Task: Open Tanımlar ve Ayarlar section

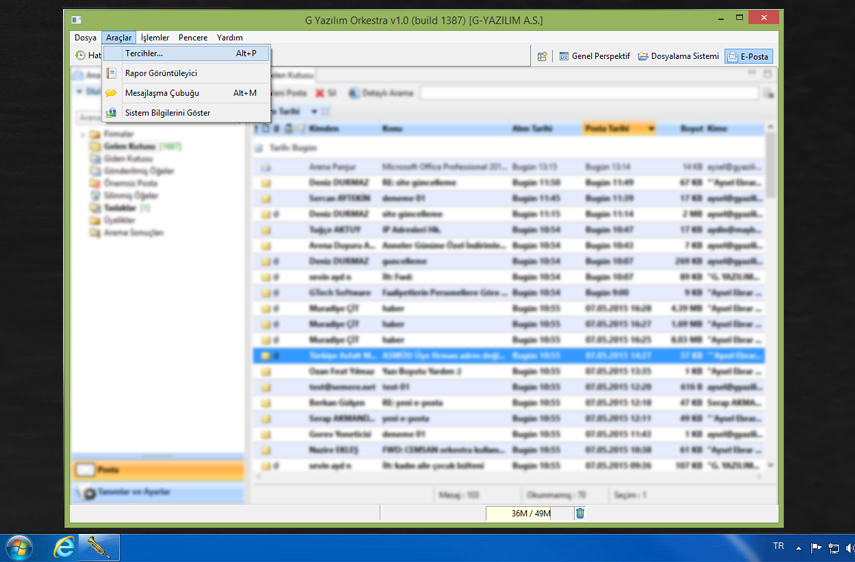Action: pyautogui.click(x=158, y=492)
